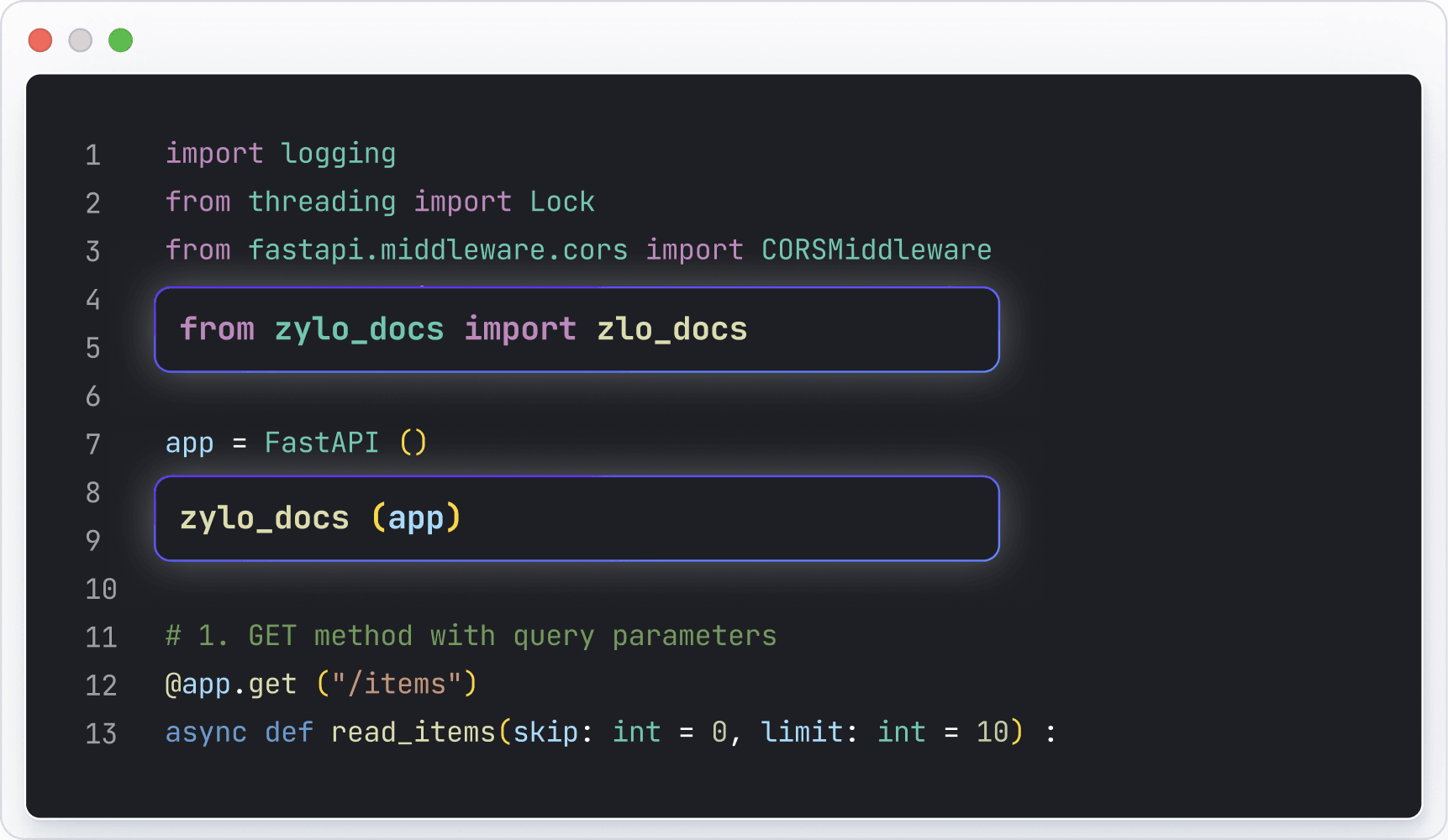
Task: Click the gray minimize window button
Action: [81, 40]
